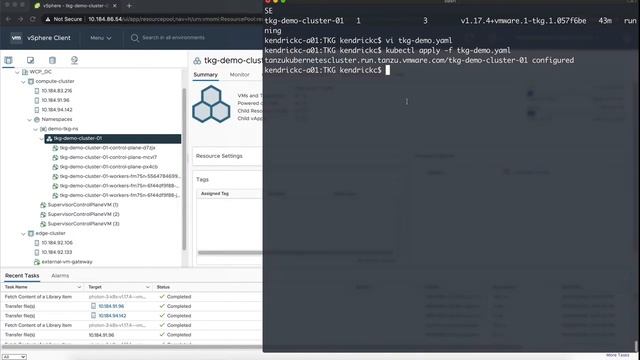640x360 pixels.
Task: Reload the page with browser refresh button
Action: point(33,19)
